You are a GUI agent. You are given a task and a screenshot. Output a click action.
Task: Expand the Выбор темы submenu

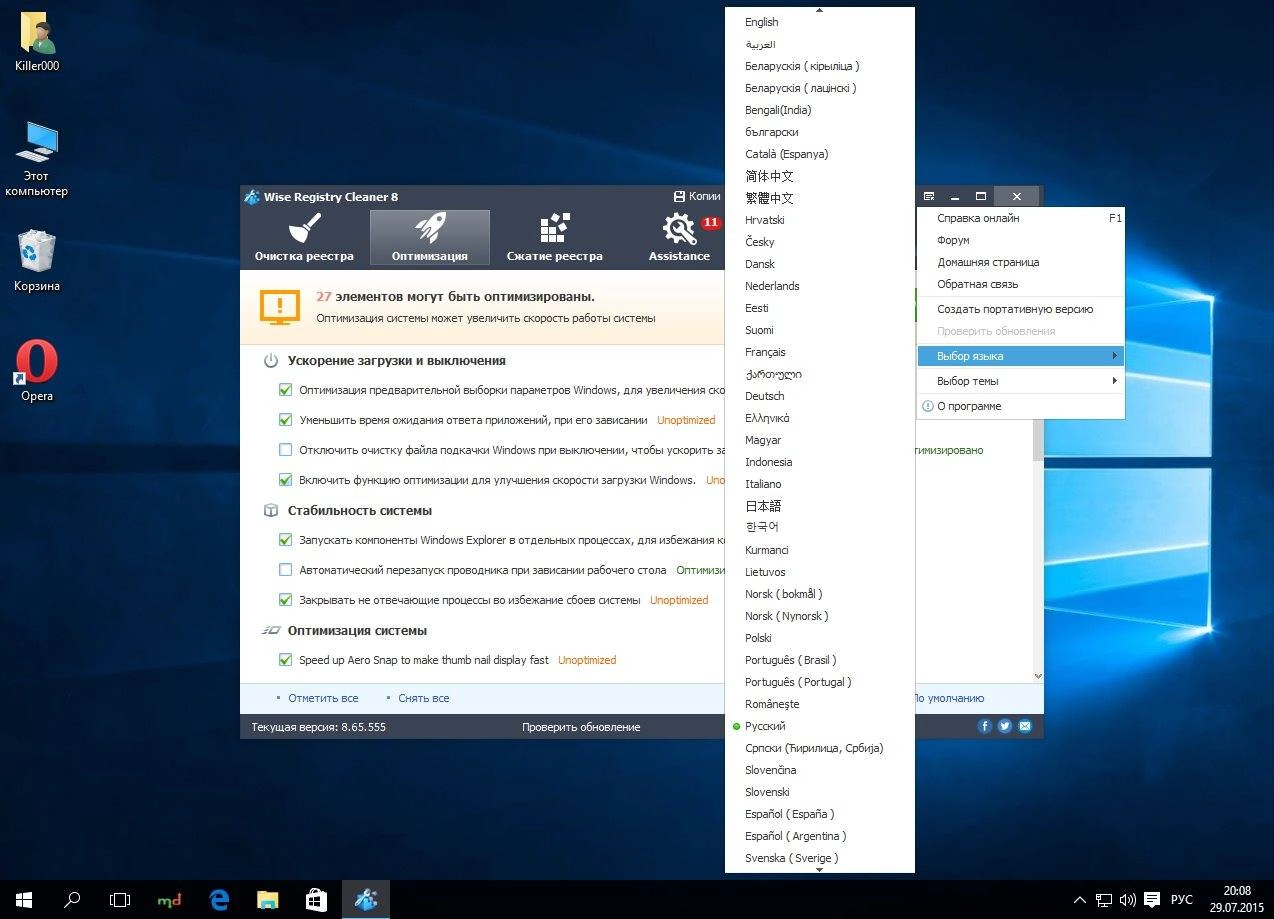click(x=1021, y=381)
